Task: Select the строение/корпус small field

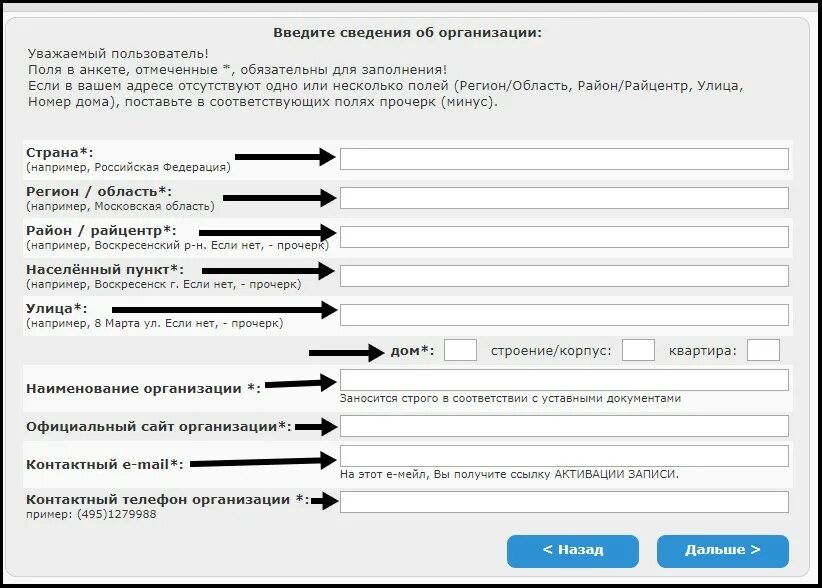Action: pyautogui.click(x=638, y=350)
